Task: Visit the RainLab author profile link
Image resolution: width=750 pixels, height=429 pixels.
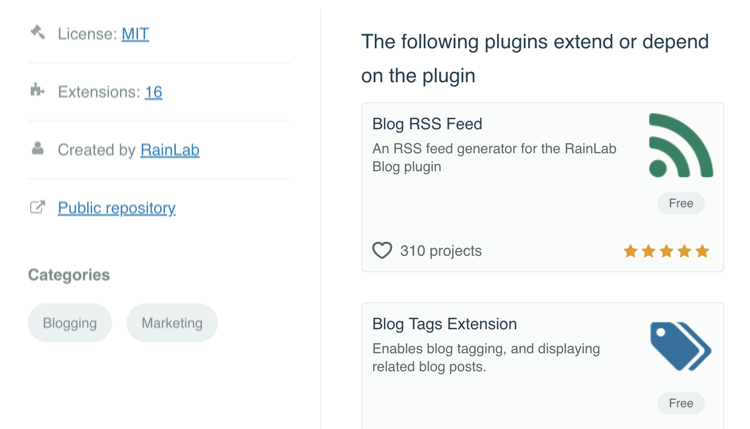Action: pyautogui.click(x=170, y=150)
